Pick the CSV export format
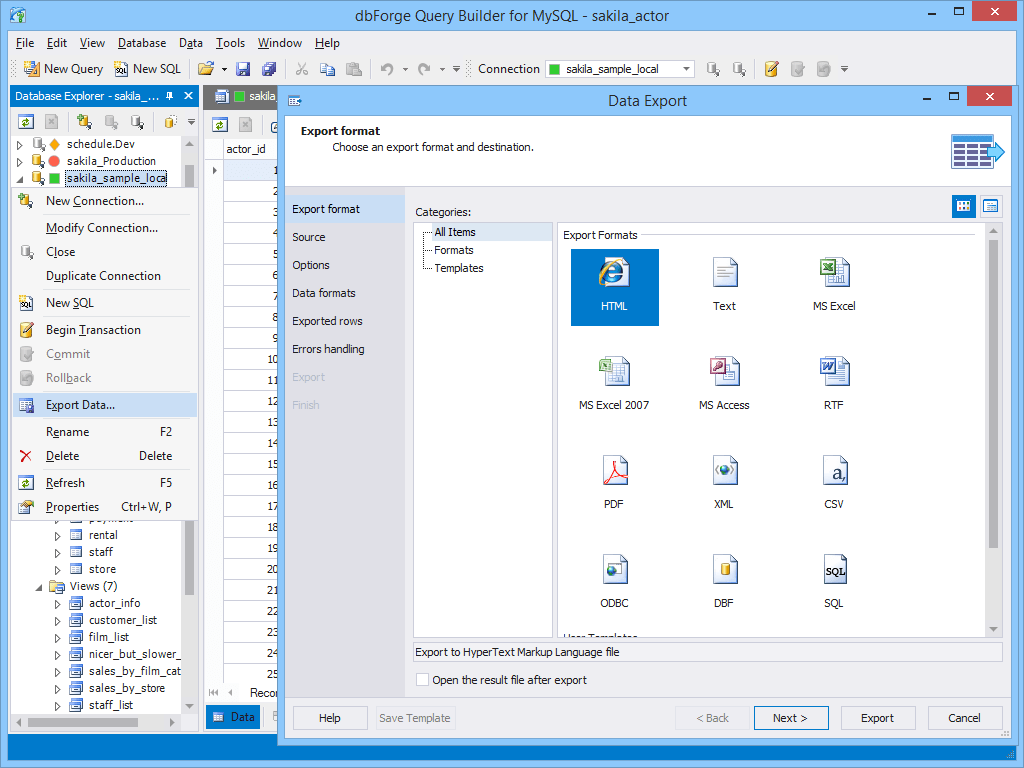Screen dimensions: 1024x768 [x=834, y=481]
